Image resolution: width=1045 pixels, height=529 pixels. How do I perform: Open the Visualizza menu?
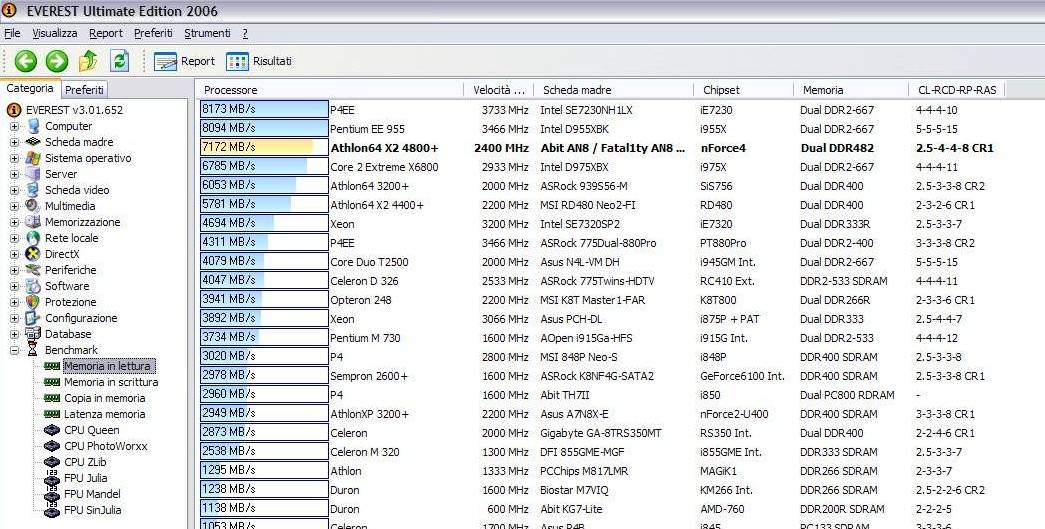pos(54,33)
